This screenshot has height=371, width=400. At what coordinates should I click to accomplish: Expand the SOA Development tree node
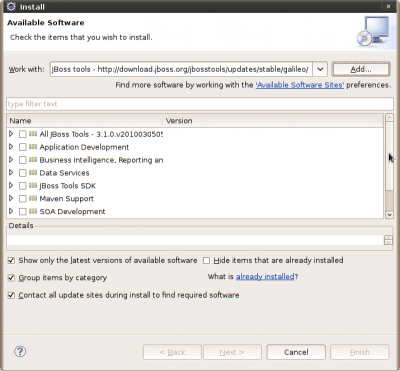coord(11,211)
